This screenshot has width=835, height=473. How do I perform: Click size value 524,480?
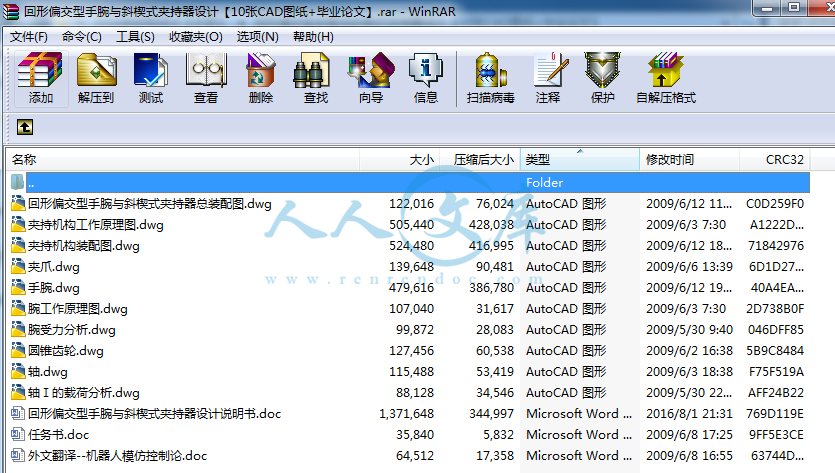click(x=411, y=246)
